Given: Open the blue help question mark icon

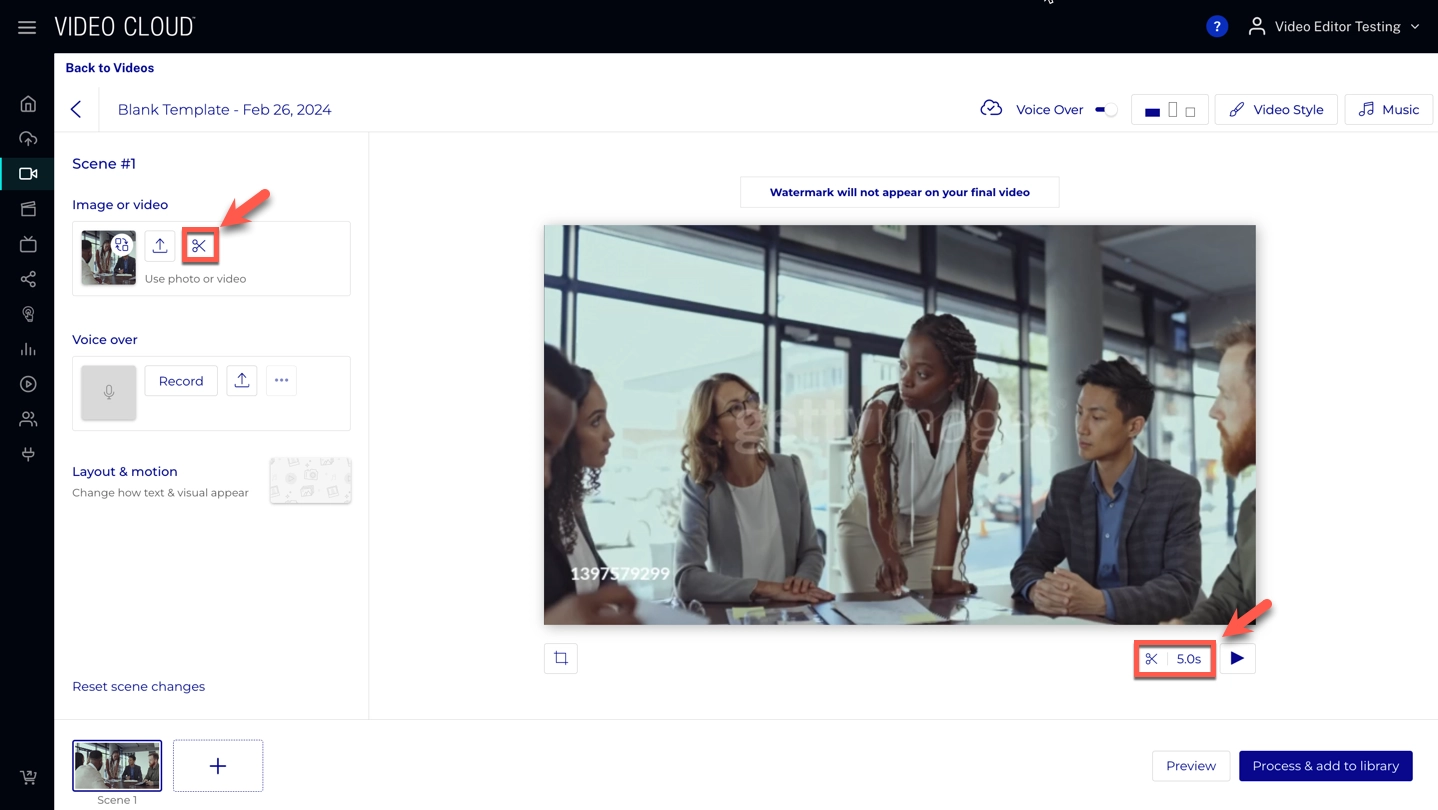Looking at the screenshot, I should click(1216, 27).
